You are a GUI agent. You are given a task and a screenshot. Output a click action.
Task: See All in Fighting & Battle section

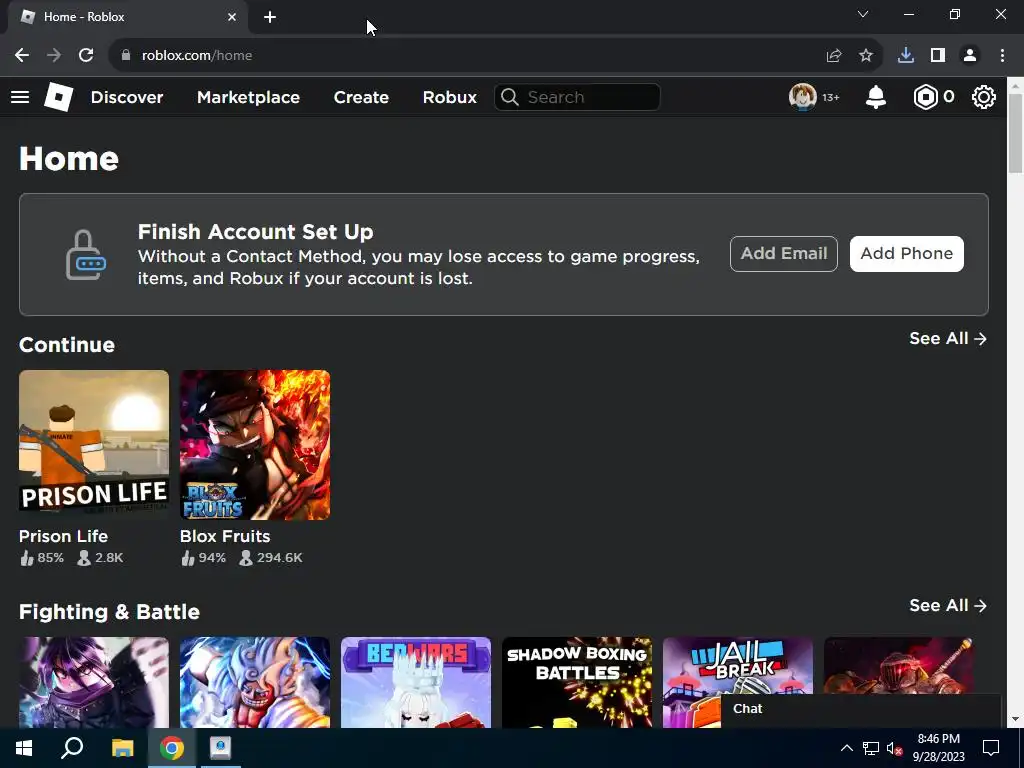click(948, 605)
